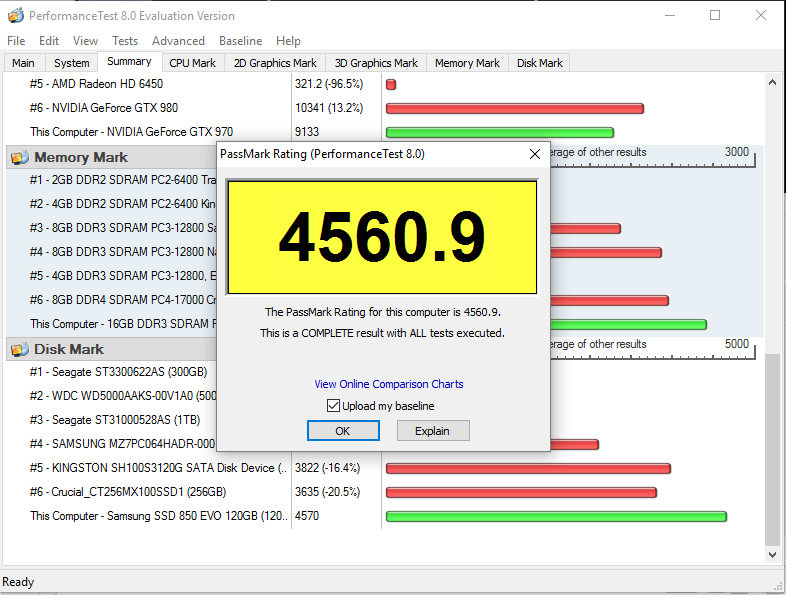Screen dimensions: 786x595
Task: Click the Disk Mark section header icon
Action: click(19, 349)
